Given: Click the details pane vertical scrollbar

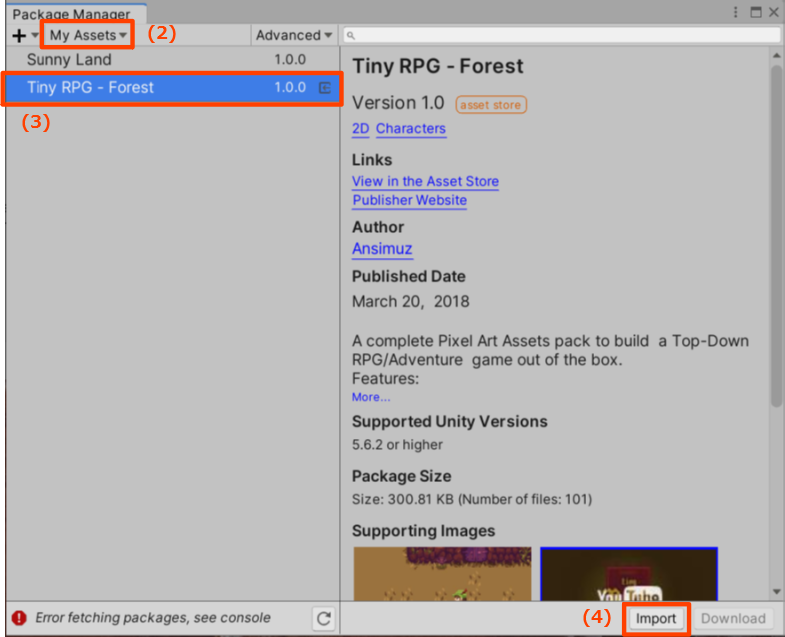Looking at the screenshot, I should [776, 235].
